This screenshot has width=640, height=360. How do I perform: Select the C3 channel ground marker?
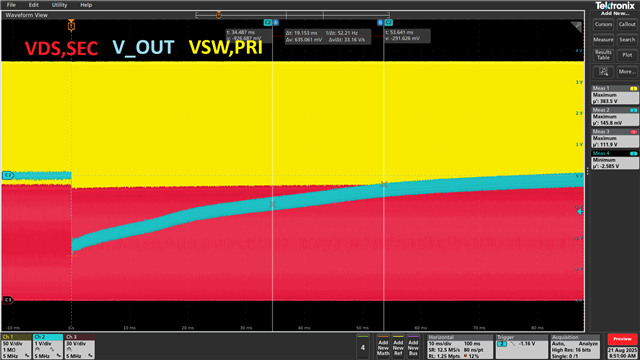point(8,300)
